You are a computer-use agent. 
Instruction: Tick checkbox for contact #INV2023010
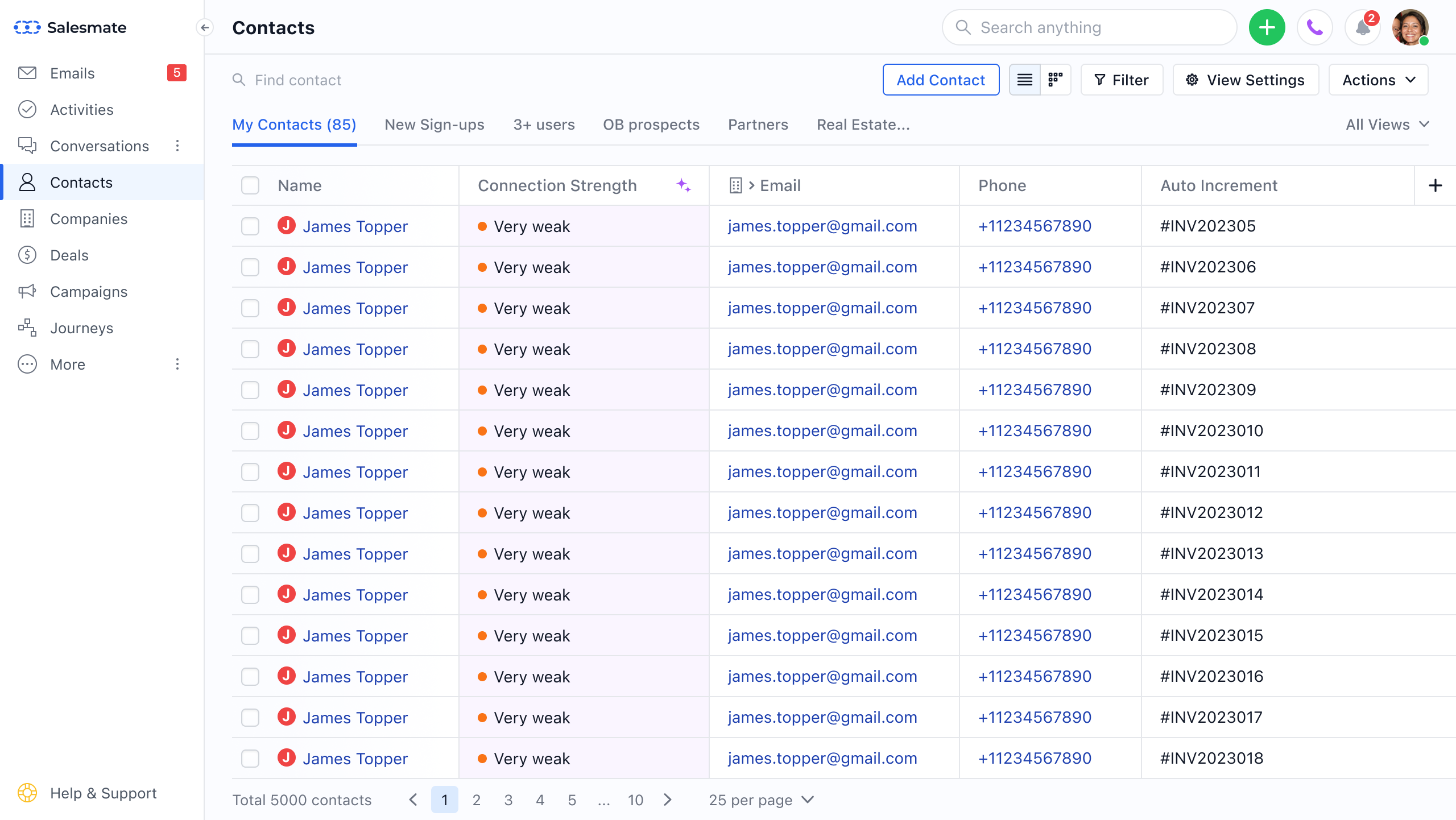250,431
